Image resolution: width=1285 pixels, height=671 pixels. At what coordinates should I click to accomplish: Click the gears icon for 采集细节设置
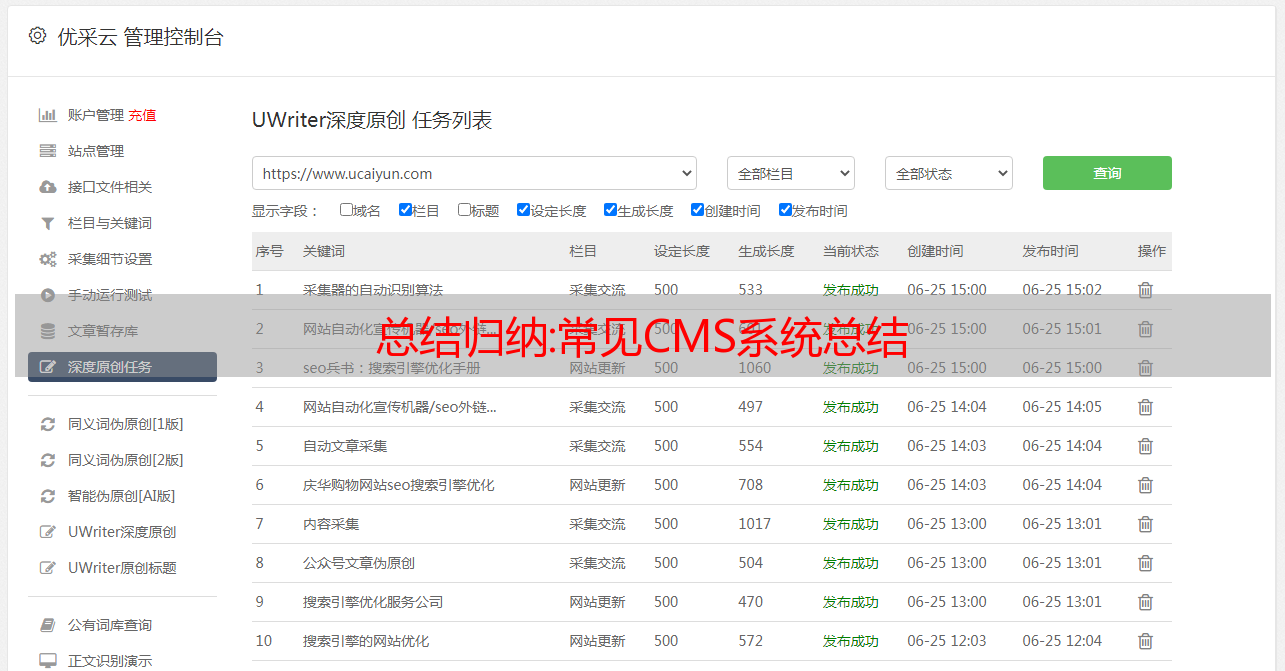(x=47, y=259)
